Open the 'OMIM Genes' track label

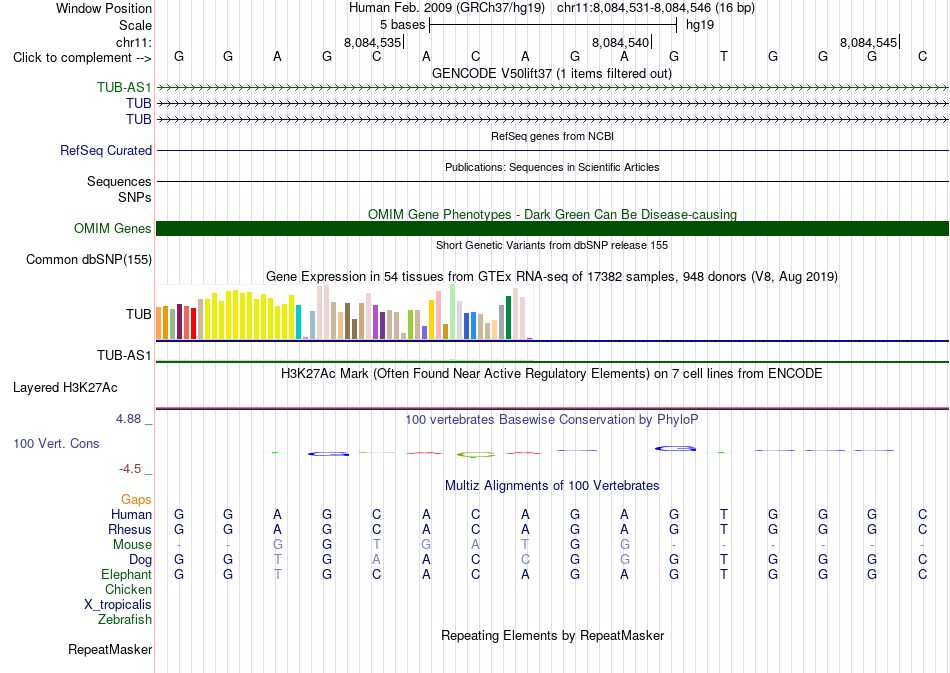pyautogui.click(x=113, y=228)
